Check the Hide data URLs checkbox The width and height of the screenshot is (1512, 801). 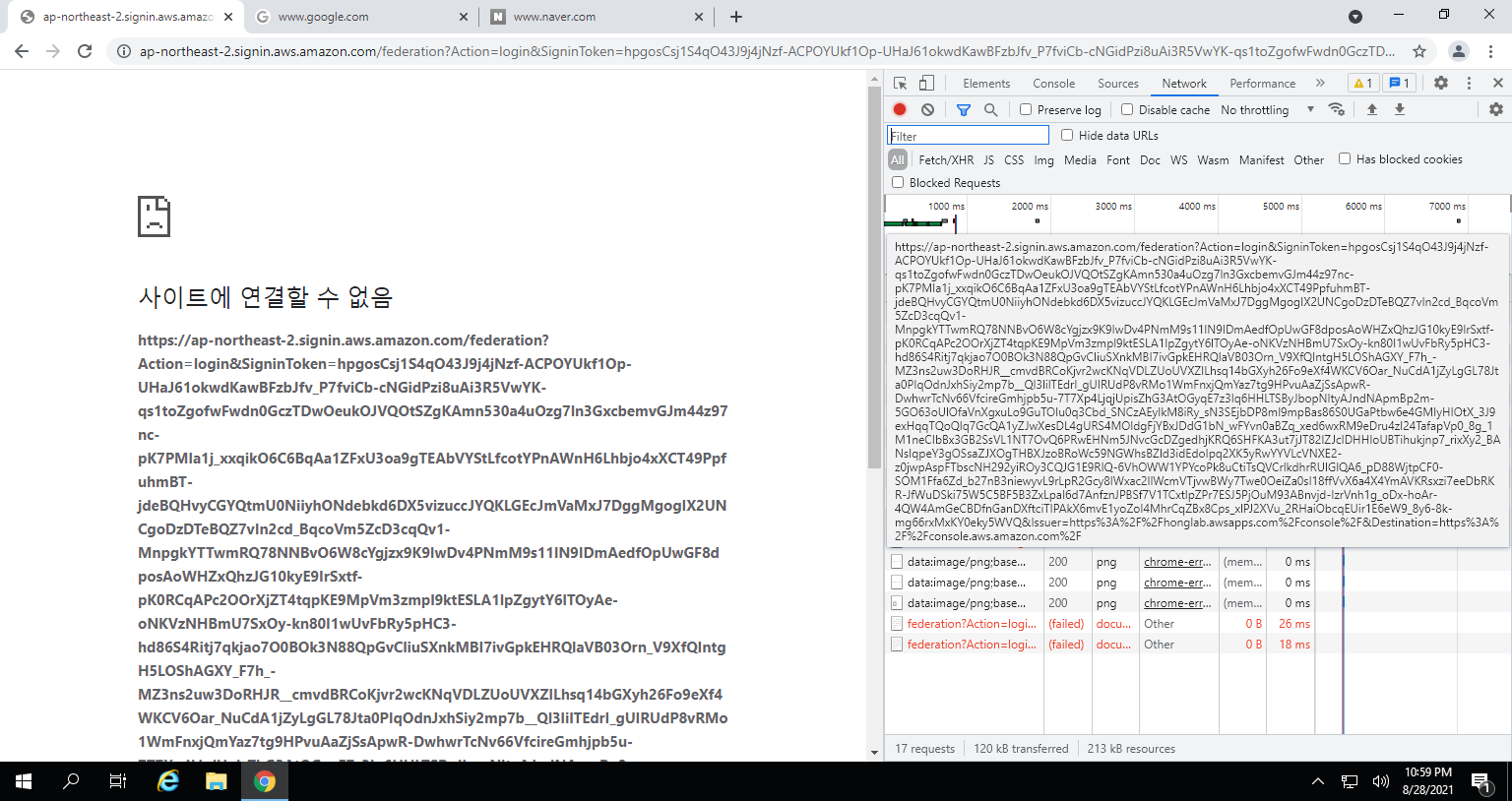click(x=1067, y=135)
